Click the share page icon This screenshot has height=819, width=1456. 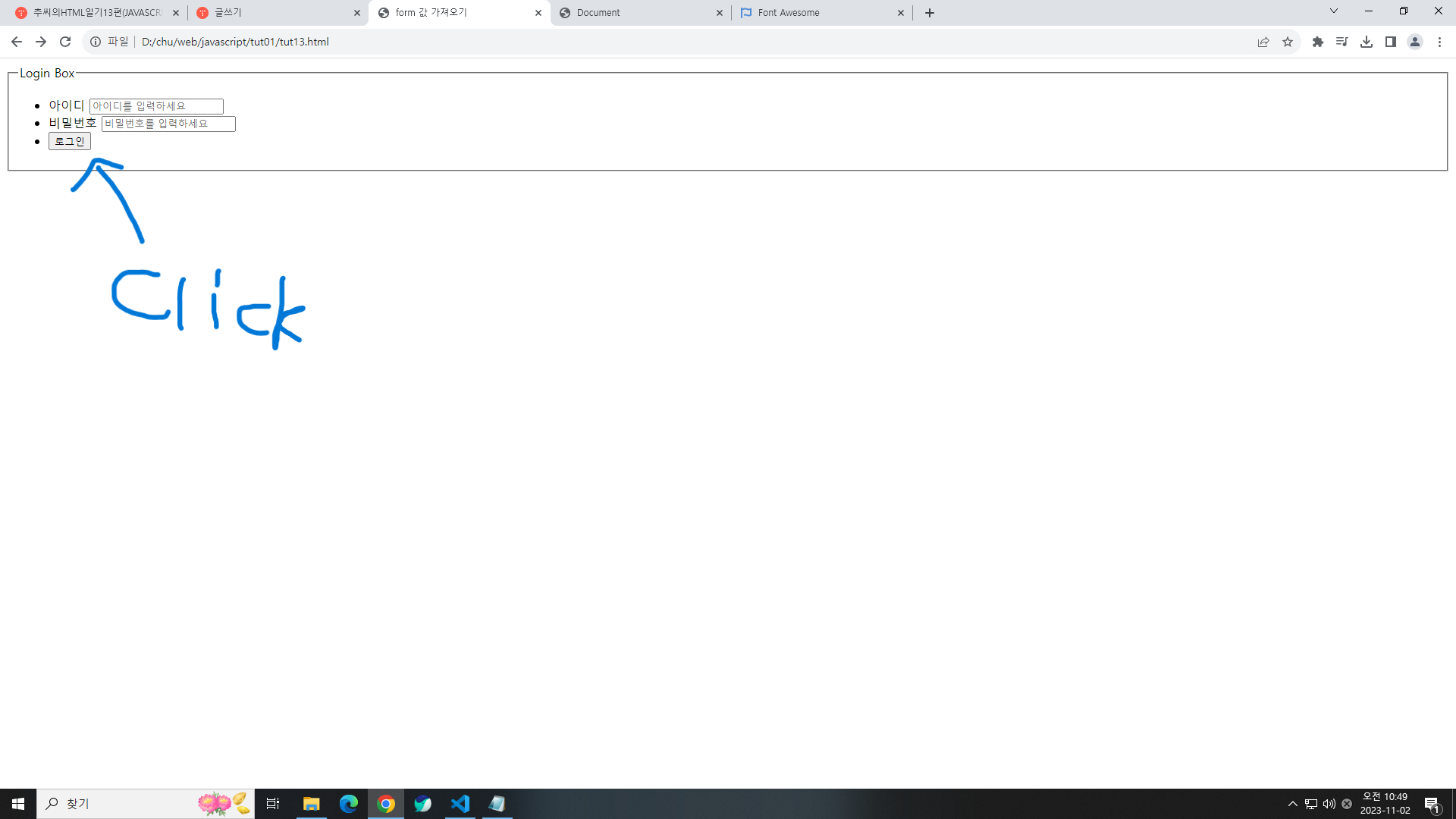click(1263, 42)
